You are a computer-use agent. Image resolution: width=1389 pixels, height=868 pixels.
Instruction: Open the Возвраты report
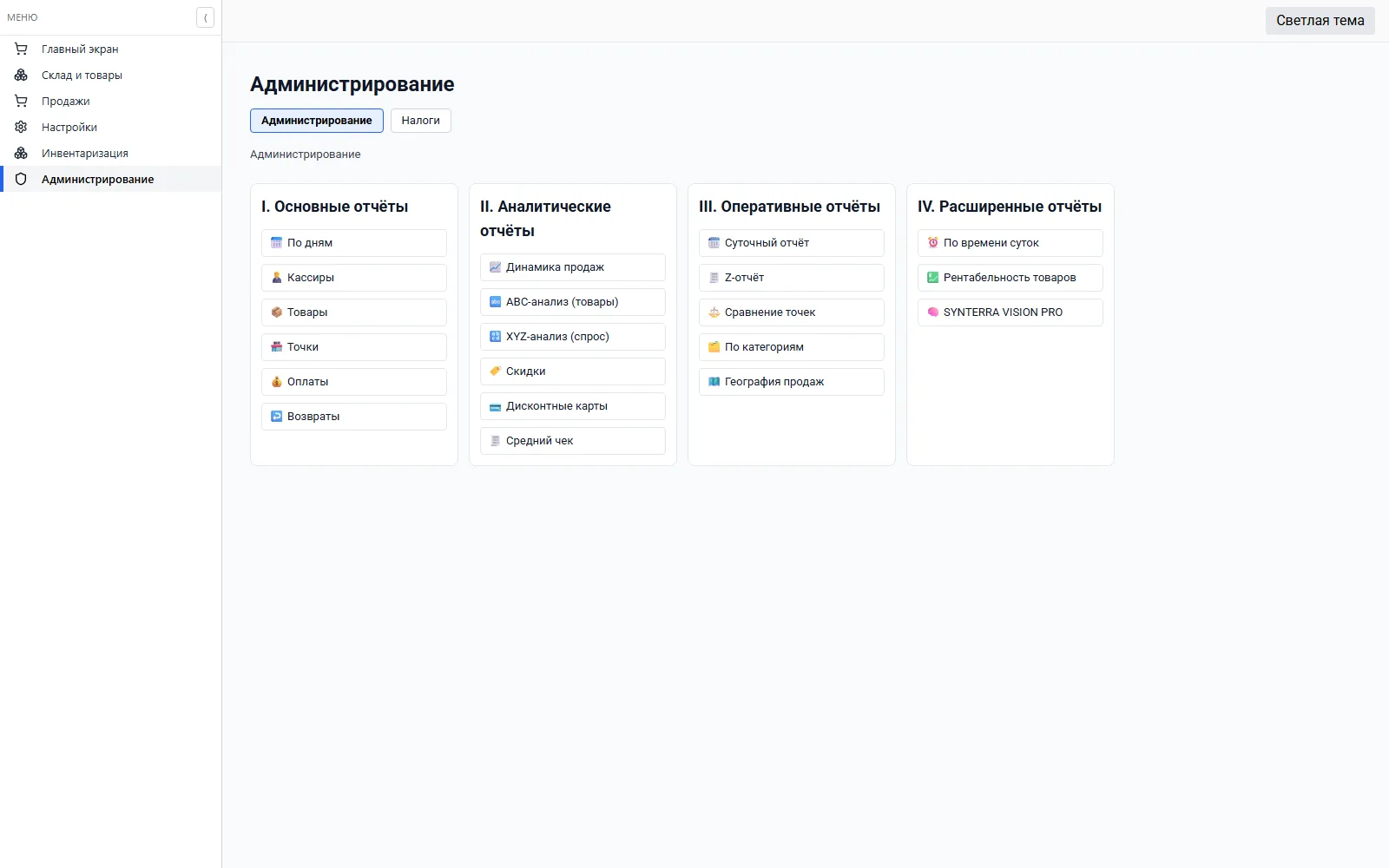tap(354, 417)
